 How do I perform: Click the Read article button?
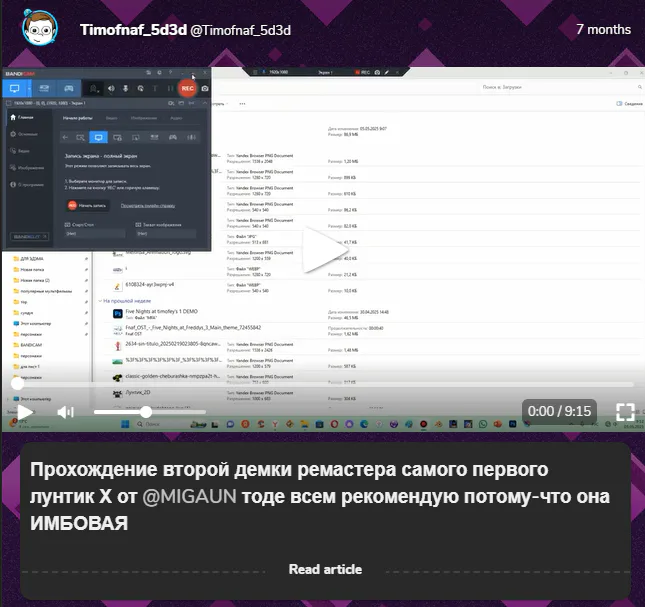[325, 569]
